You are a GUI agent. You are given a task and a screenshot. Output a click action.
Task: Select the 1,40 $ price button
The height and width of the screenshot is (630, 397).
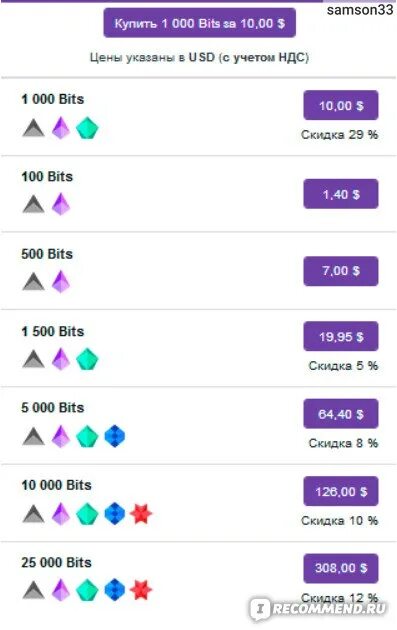point(341,194)
